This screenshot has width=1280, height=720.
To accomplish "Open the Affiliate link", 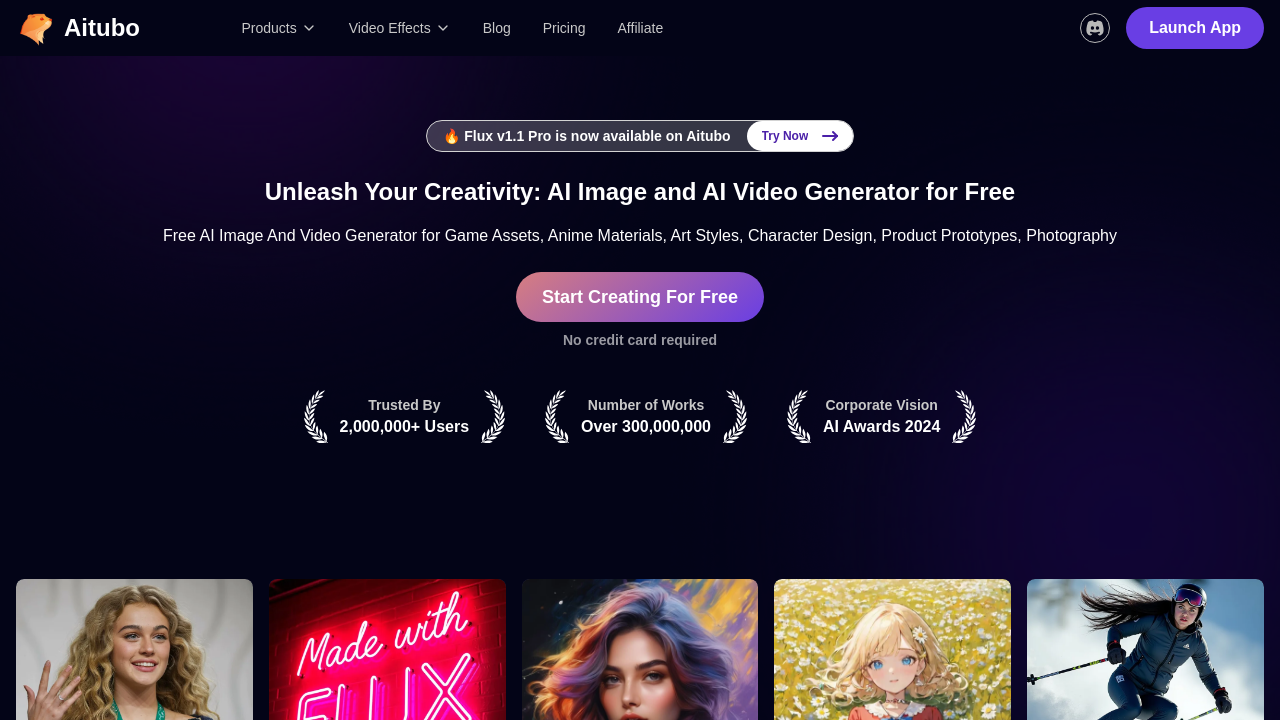I will 640,28.
